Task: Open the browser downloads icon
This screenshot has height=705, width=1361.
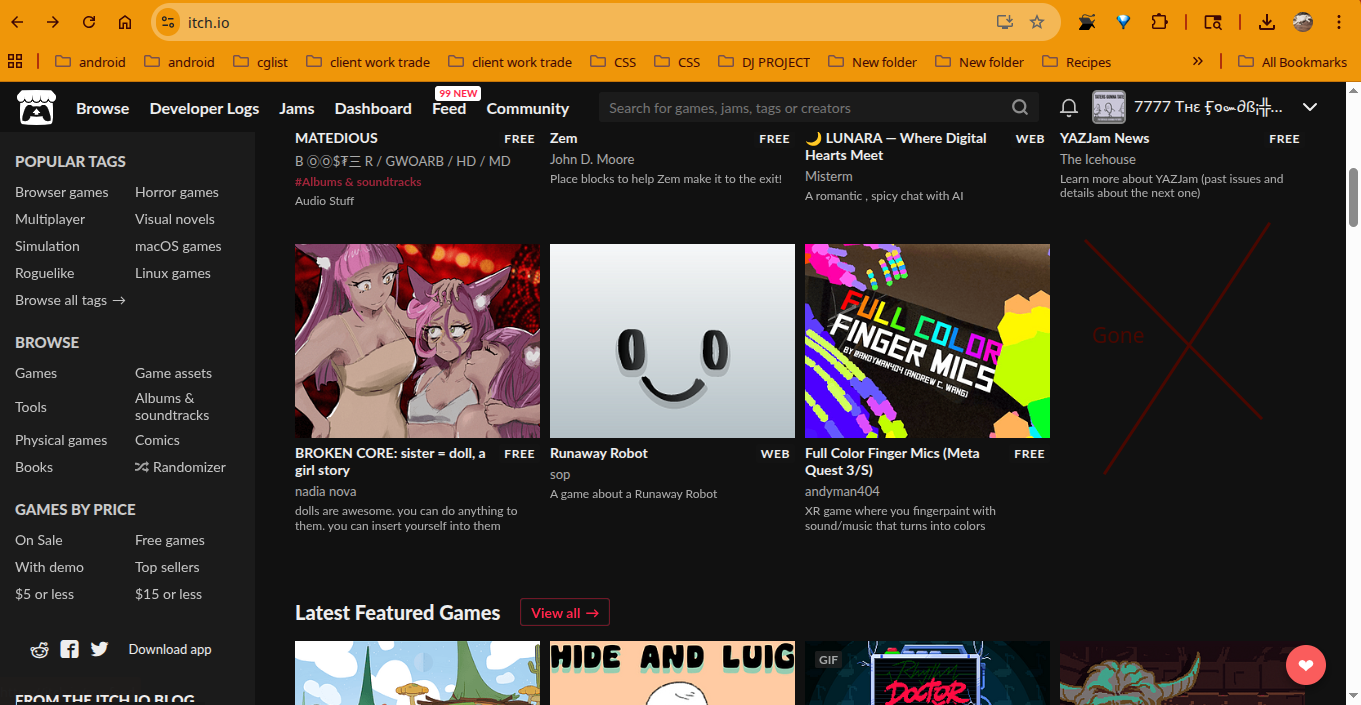Action: tap(1266, 22)
